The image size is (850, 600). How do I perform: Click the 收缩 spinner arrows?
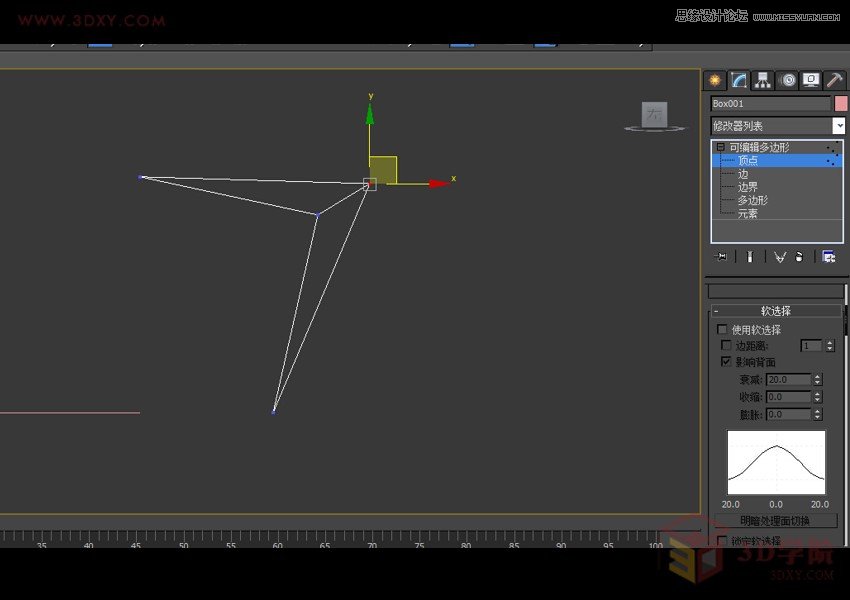[x=817, y=397]
